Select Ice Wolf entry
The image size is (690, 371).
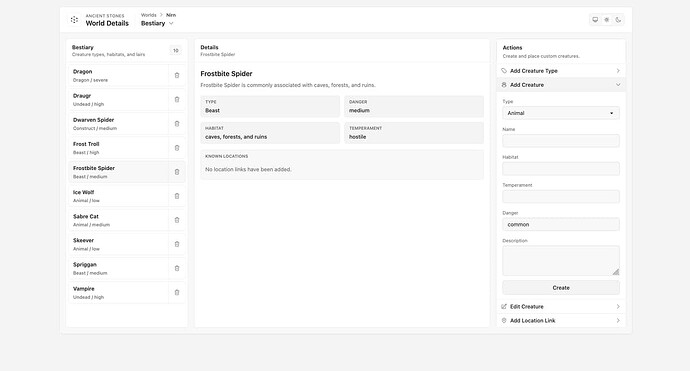118,196
